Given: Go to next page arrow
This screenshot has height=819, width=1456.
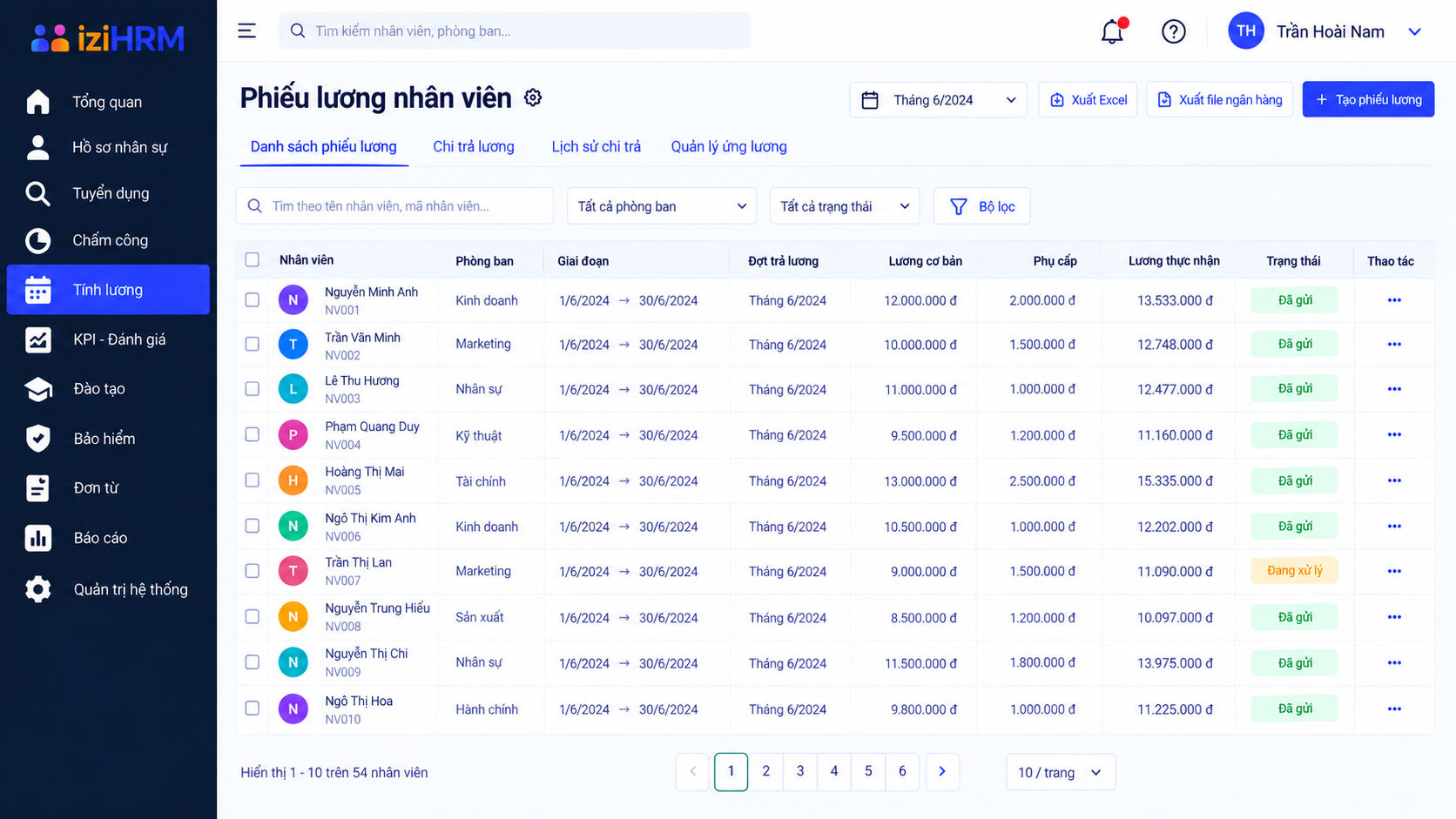Looking at the screenshot, I should click(x=942, y=771).
